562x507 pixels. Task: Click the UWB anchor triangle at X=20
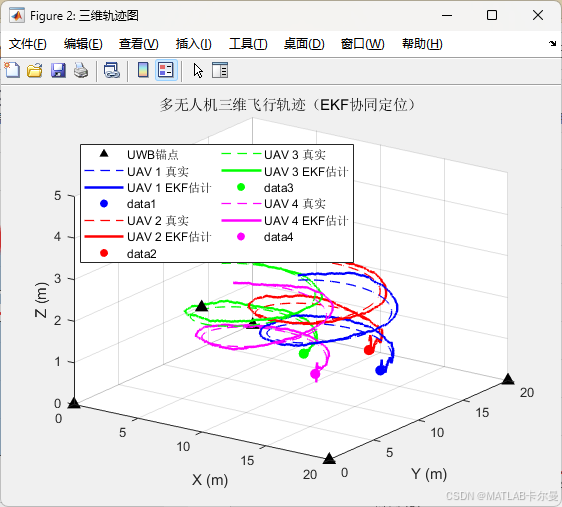coord(329,458)
